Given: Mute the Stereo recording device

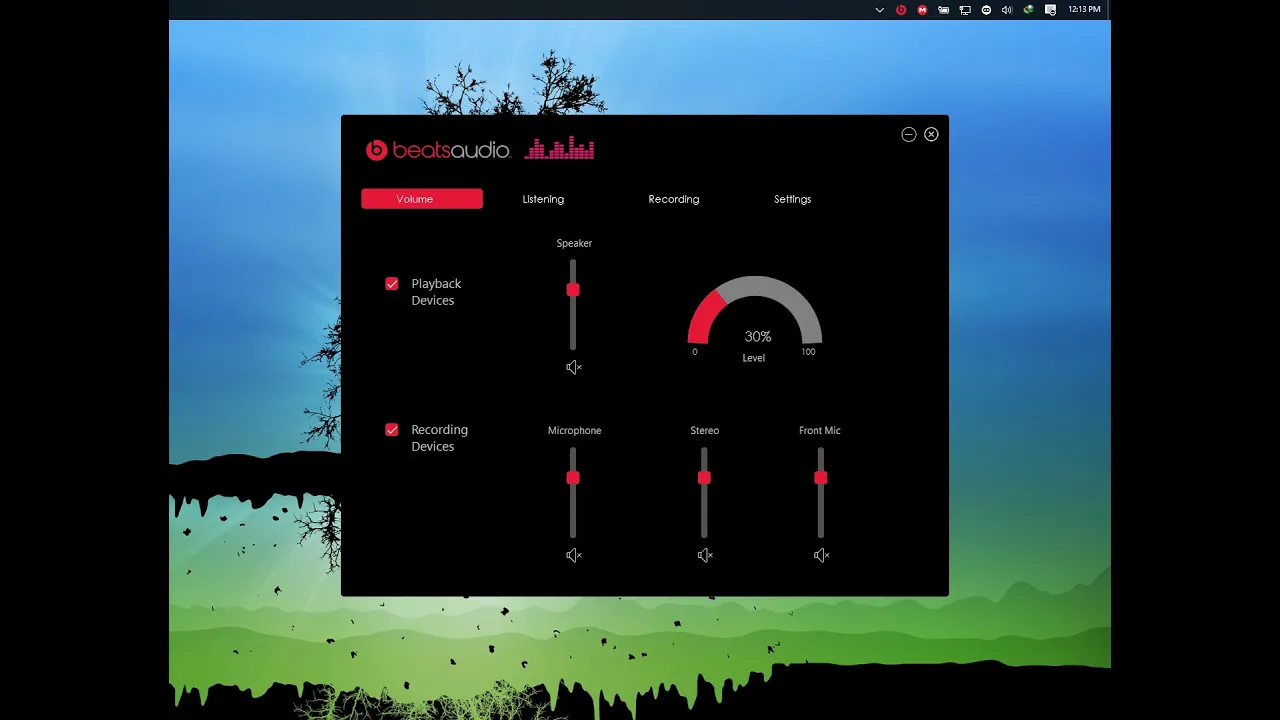Looking at the screenshot, I should 705,555.
